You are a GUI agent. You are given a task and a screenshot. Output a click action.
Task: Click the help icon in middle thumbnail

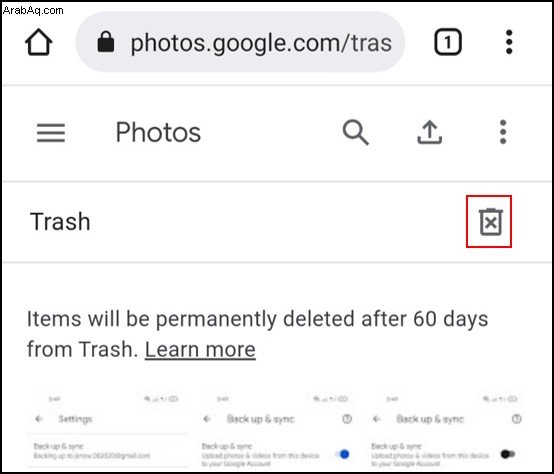point(347,419)
